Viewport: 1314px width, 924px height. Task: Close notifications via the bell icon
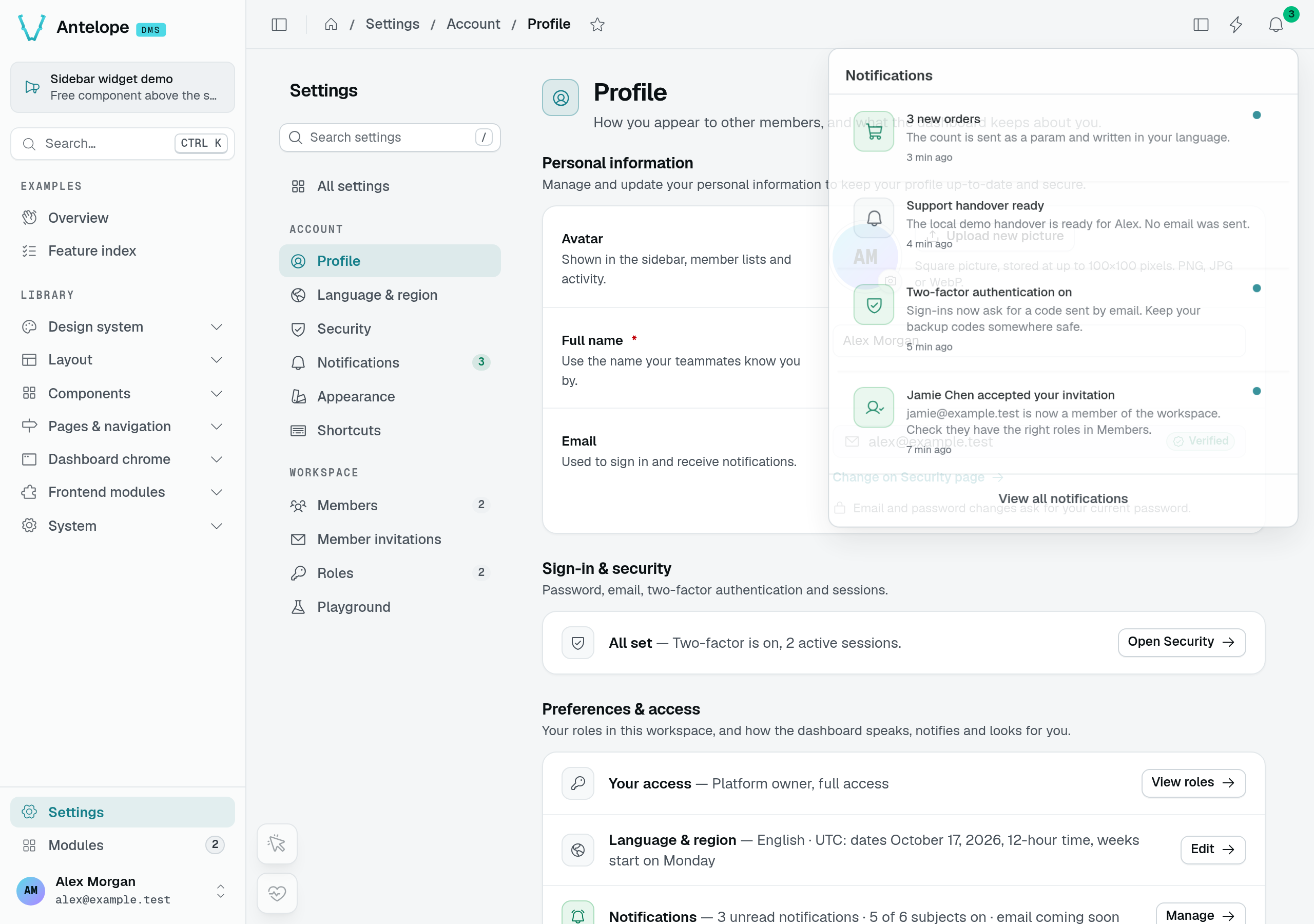pos(1276,24)
